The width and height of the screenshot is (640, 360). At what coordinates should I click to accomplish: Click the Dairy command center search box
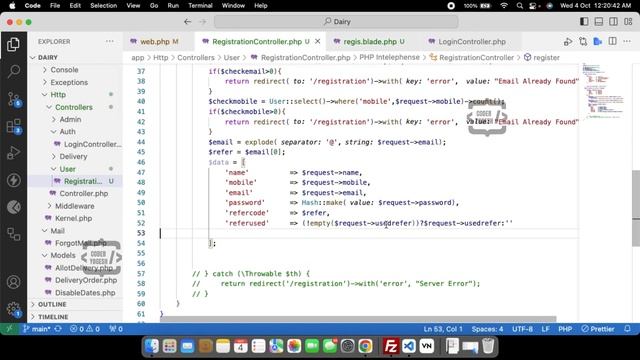(x=336, y=22)
